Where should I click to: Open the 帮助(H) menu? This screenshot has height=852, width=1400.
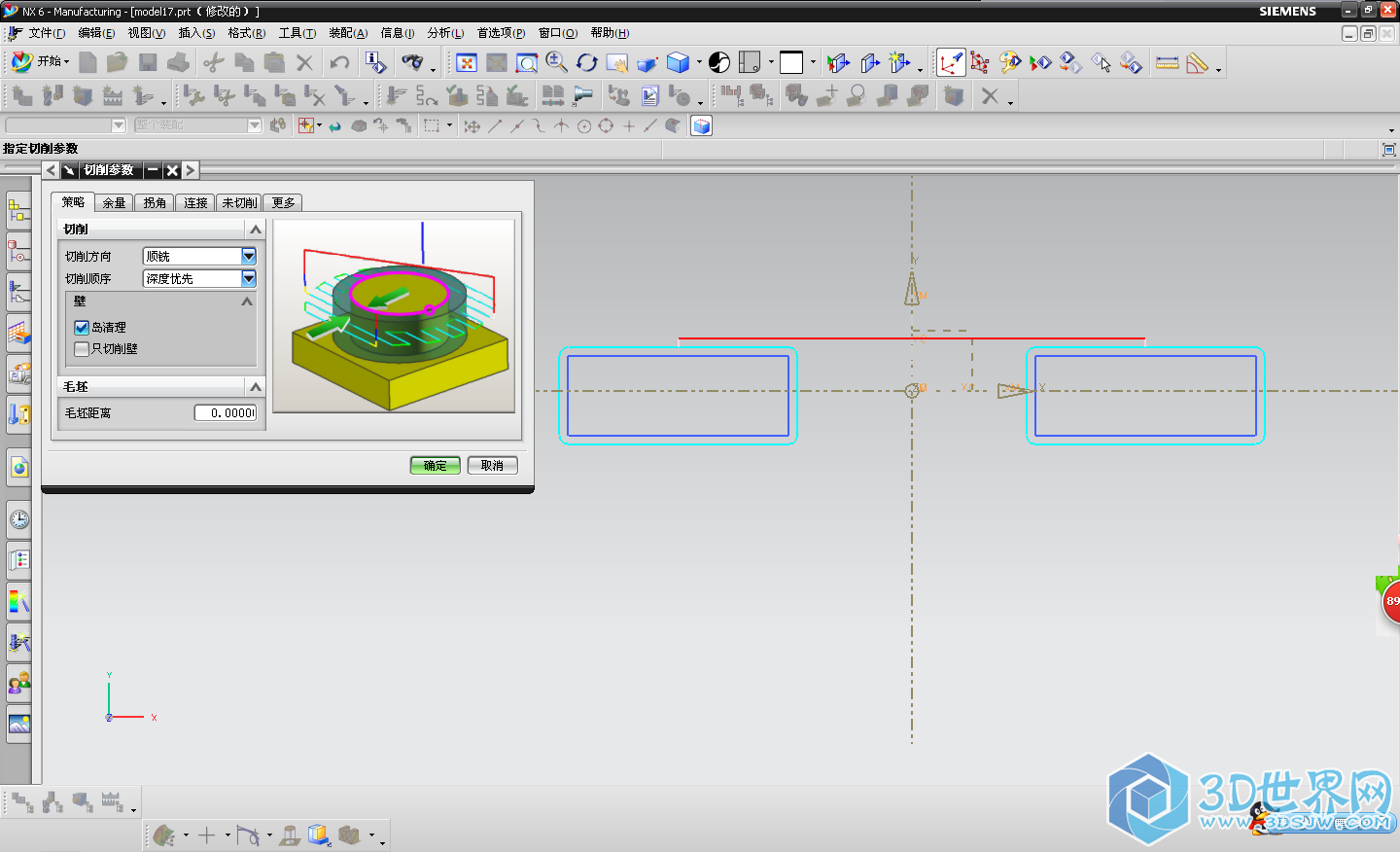pos(610,33)
